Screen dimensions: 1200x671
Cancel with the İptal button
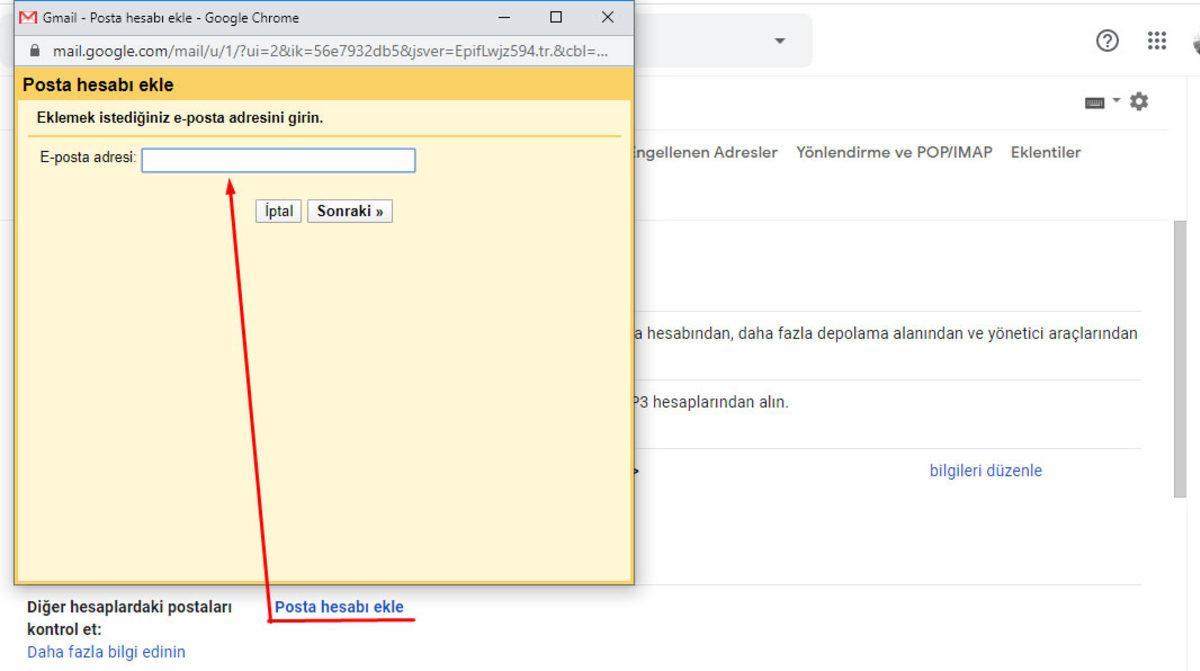click(278, 210)
